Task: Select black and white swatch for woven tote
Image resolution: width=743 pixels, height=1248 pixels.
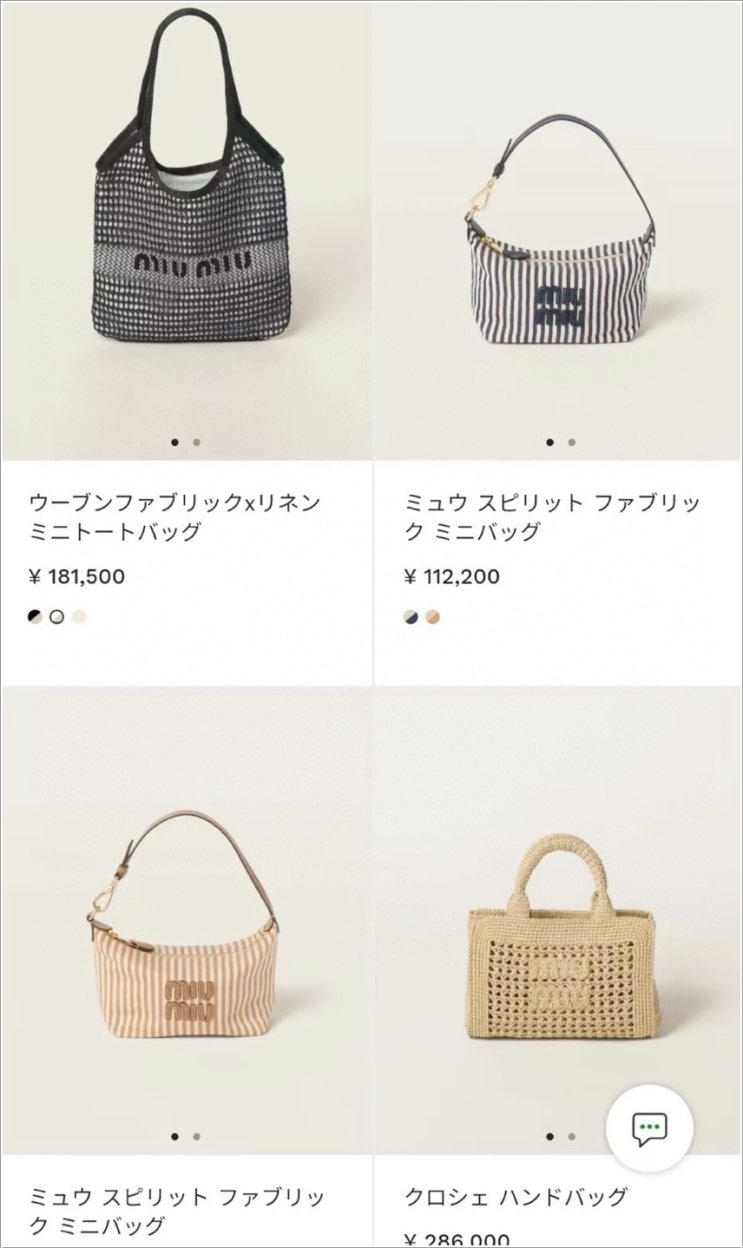Action: coord(35,617)
